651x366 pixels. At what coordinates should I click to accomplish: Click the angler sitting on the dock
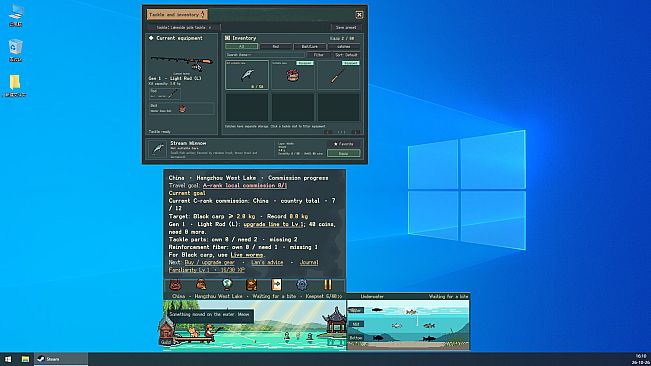tap(209, 330)
